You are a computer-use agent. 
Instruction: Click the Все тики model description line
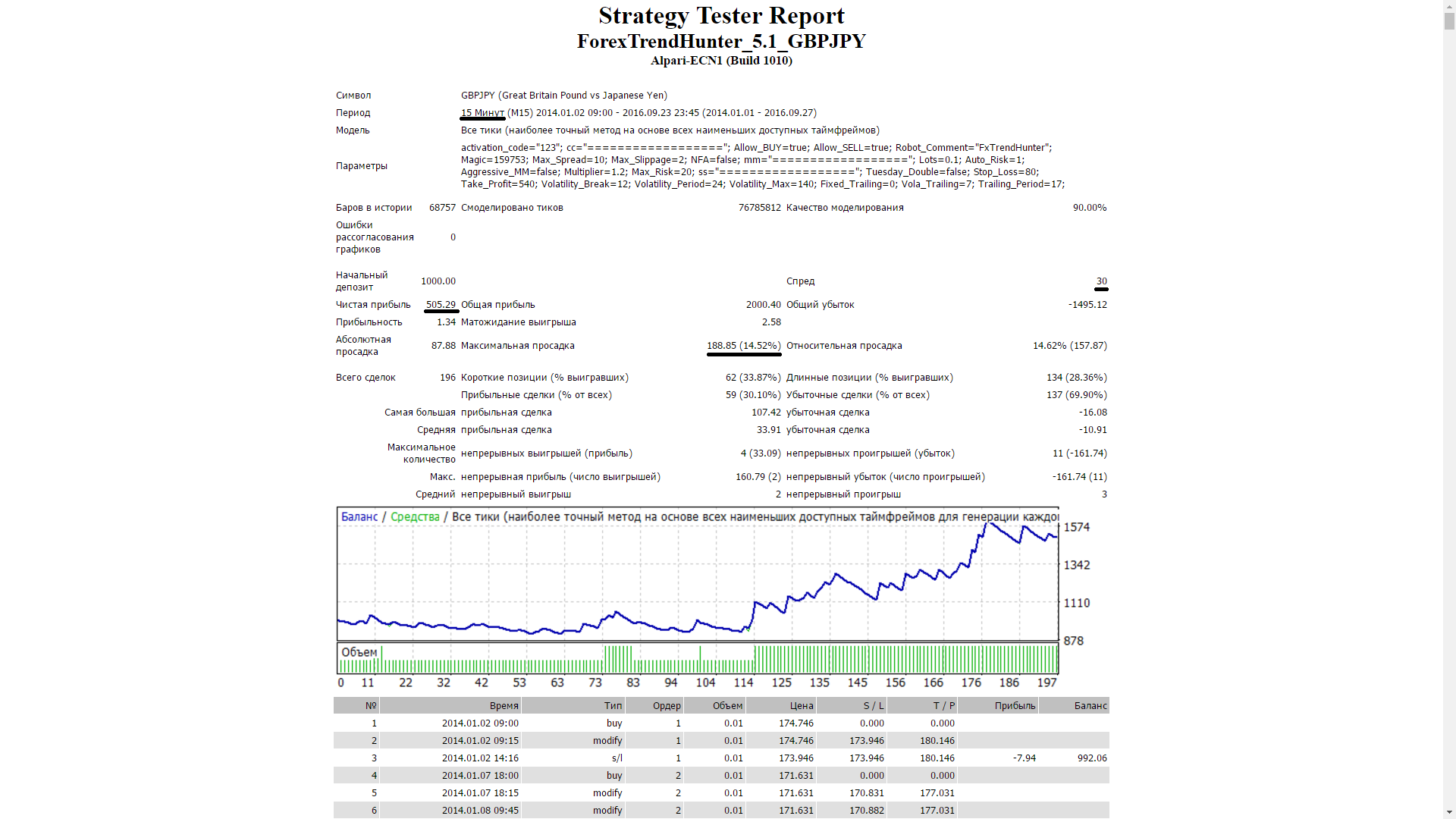pyautogui.click(x=670, y=130)
